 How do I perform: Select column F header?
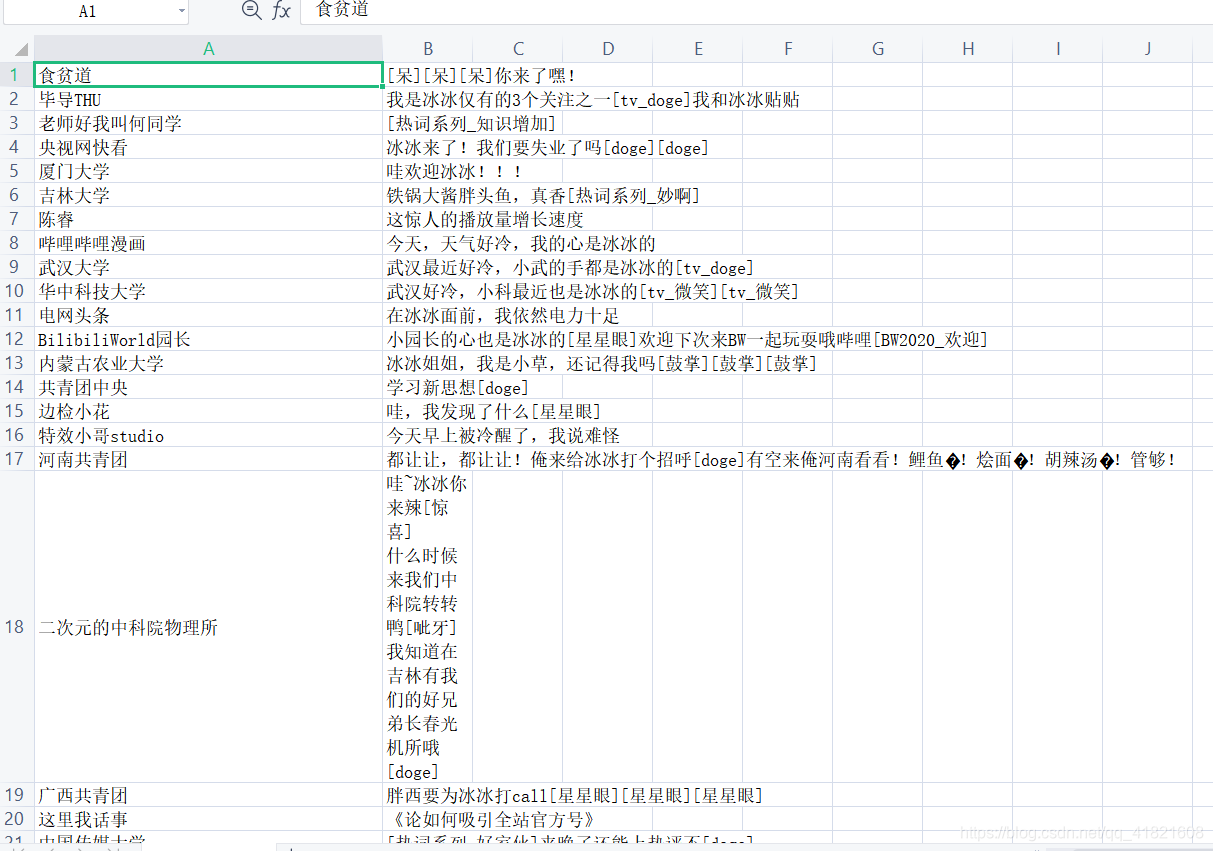pyautogui.click(x=788, y=48)
